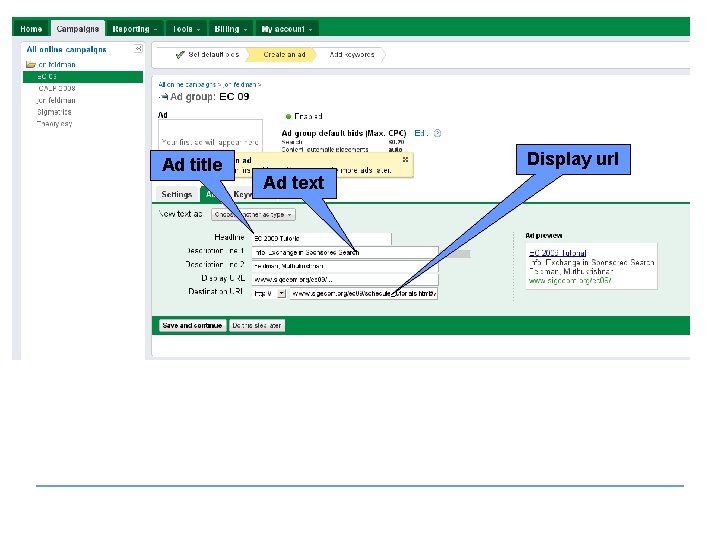Screen dimensions: 720x540
Task: Follow the All online campaigns breadcrumb link
Action: click(187, 84)
